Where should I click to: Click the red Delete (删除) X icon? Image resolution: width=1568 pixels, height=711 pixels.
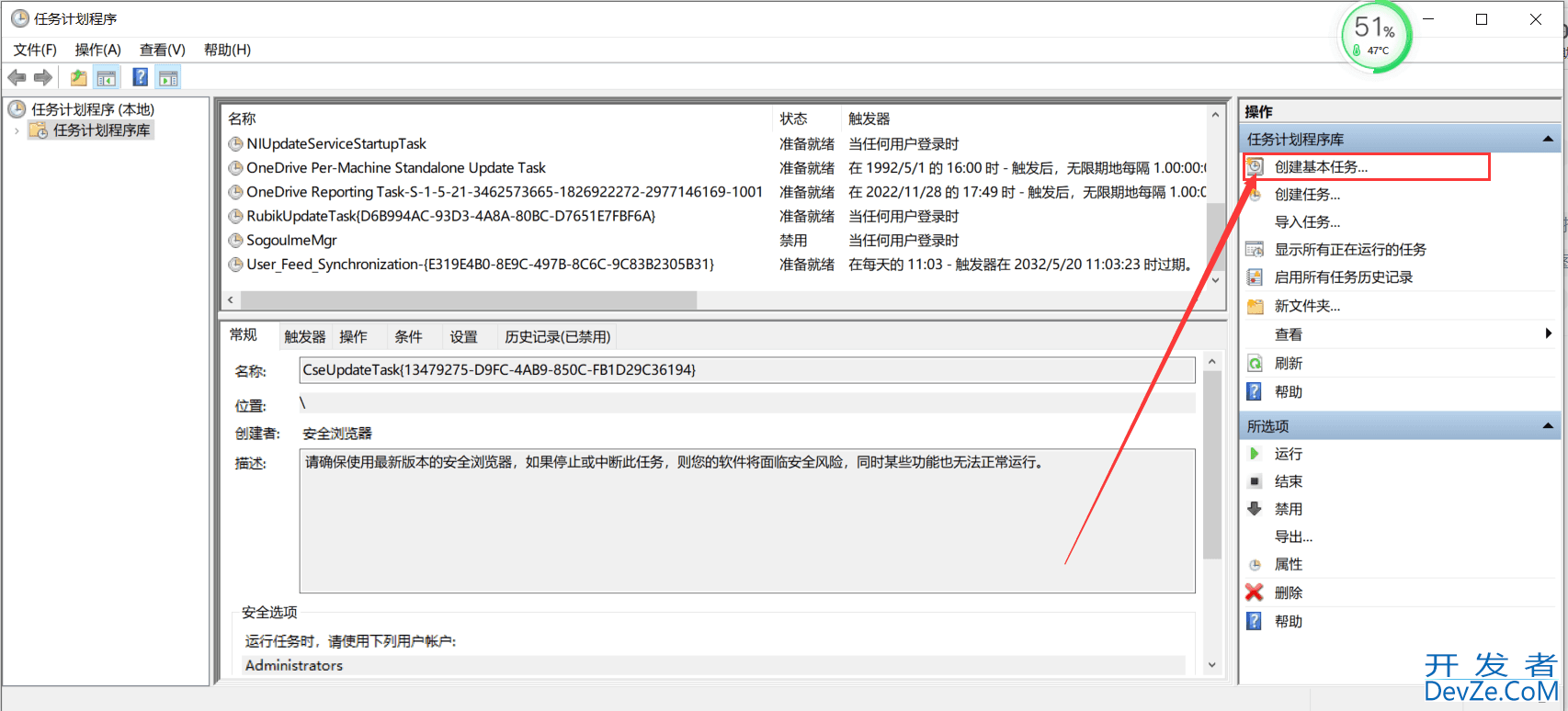1255,592
